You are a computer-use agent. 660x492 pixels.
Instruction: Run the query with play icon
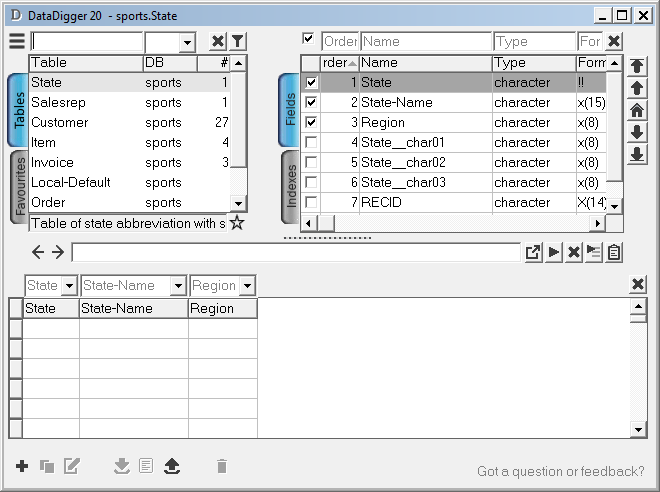(x=554, y=252)
